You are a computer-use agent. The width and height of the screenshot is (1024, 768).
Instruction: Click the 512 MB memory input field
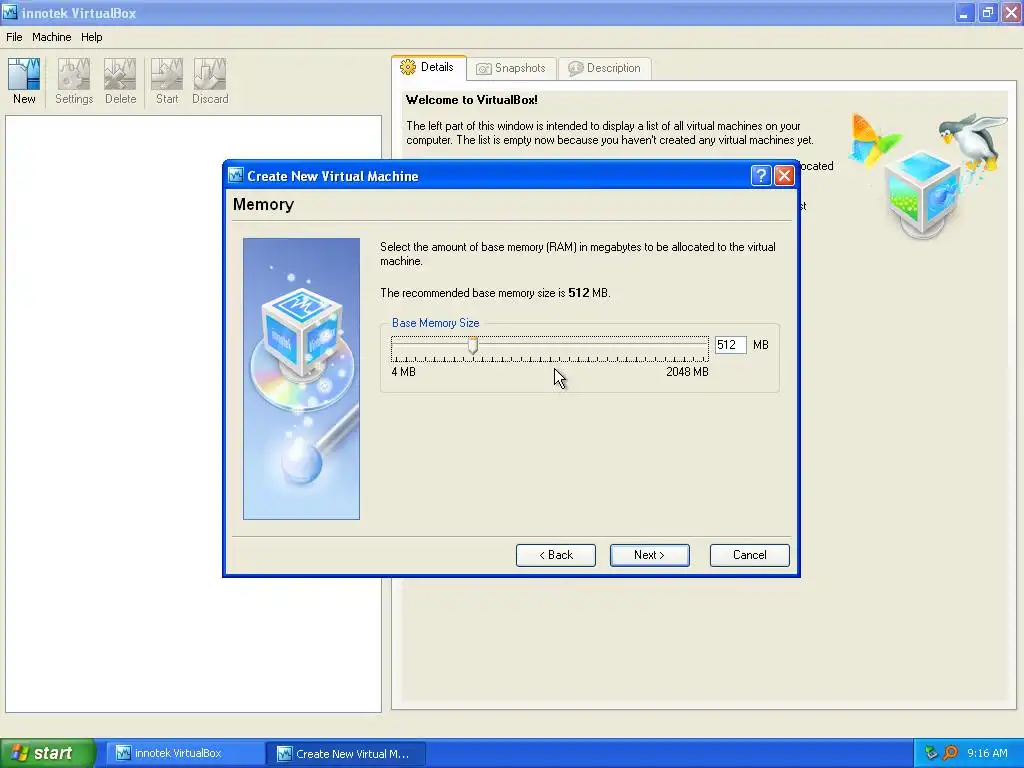pos(730,345)
